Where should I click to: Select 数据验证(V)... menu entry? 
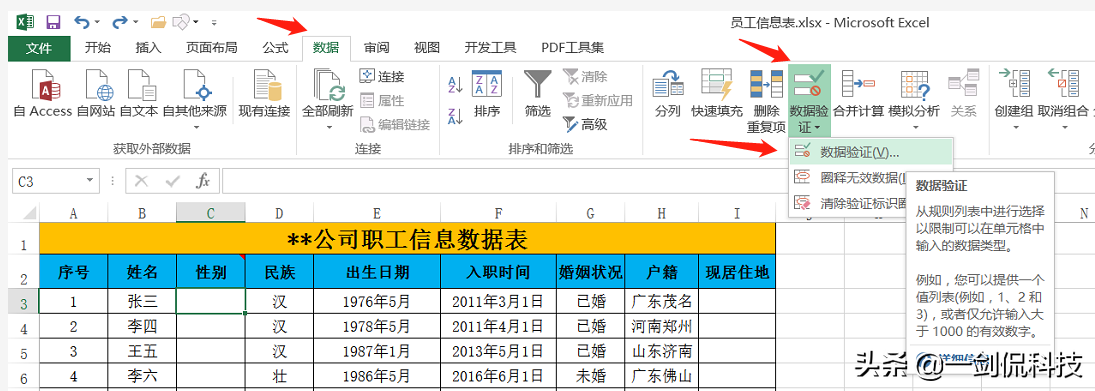click(x=871, y=152)
